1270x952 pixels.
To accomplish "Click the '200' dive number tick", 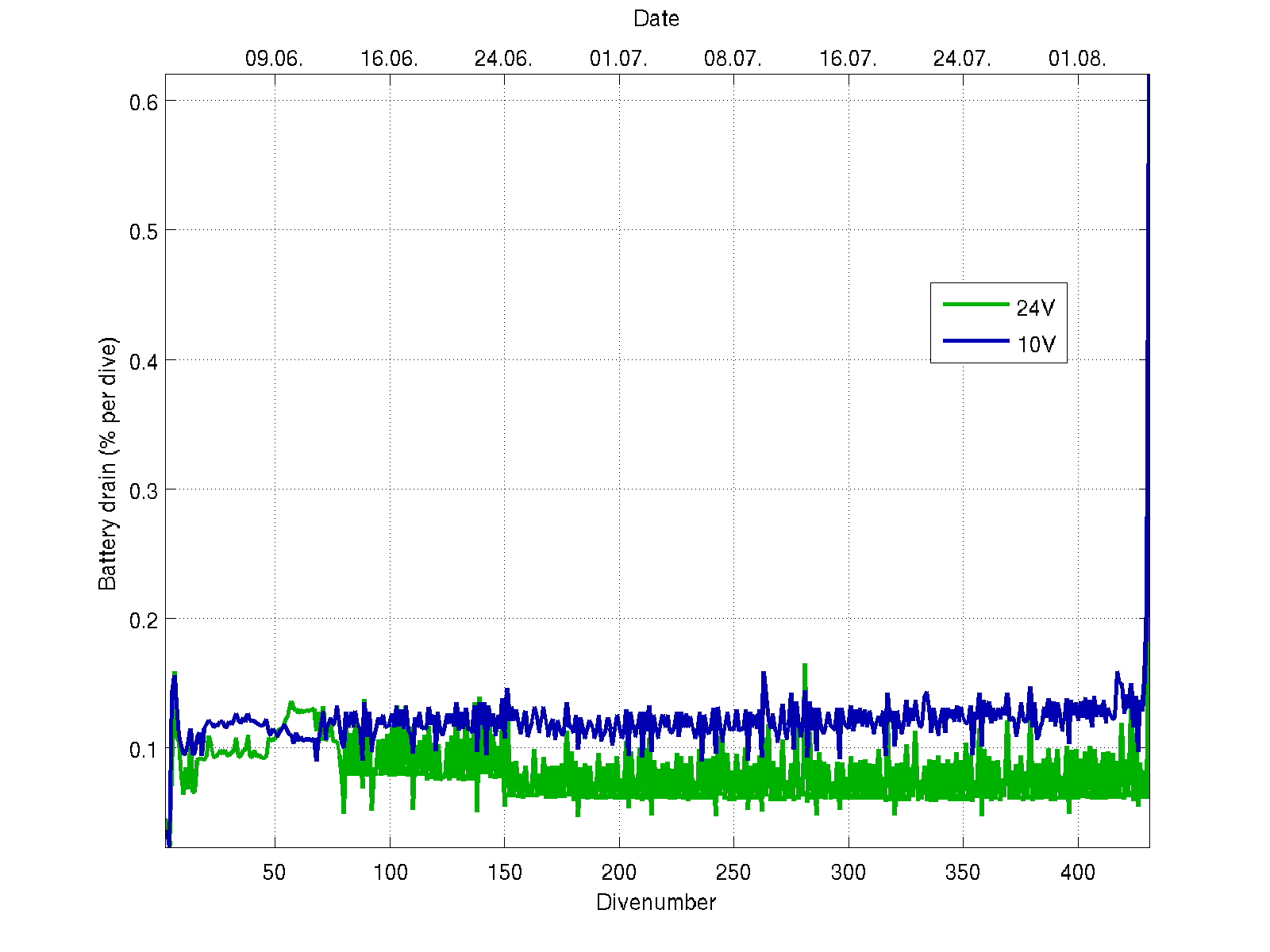I will point(619,873).
